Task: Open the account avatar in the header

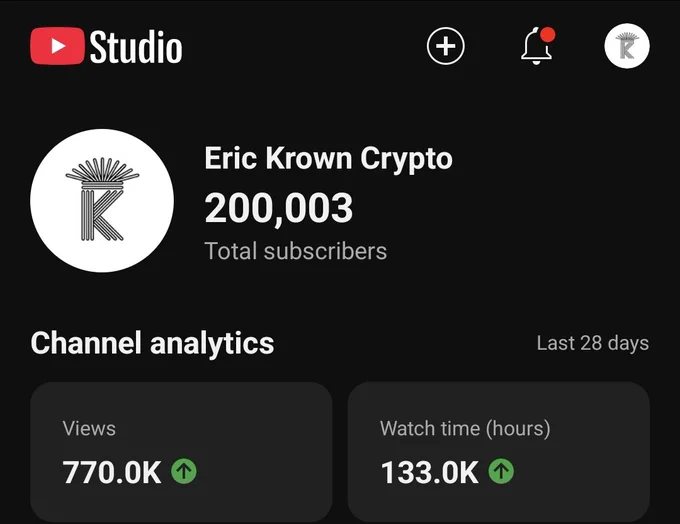Action: [627, 46]
